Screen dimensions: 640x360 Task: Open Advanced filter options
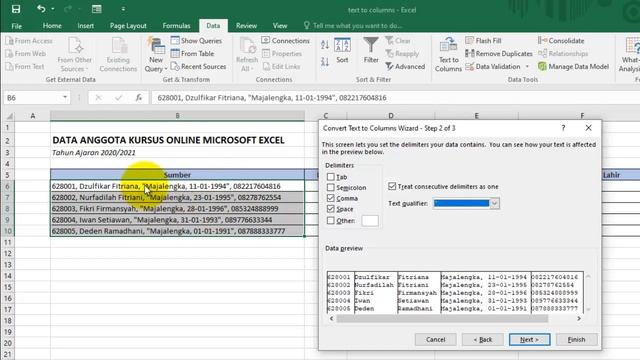(405, 66)
